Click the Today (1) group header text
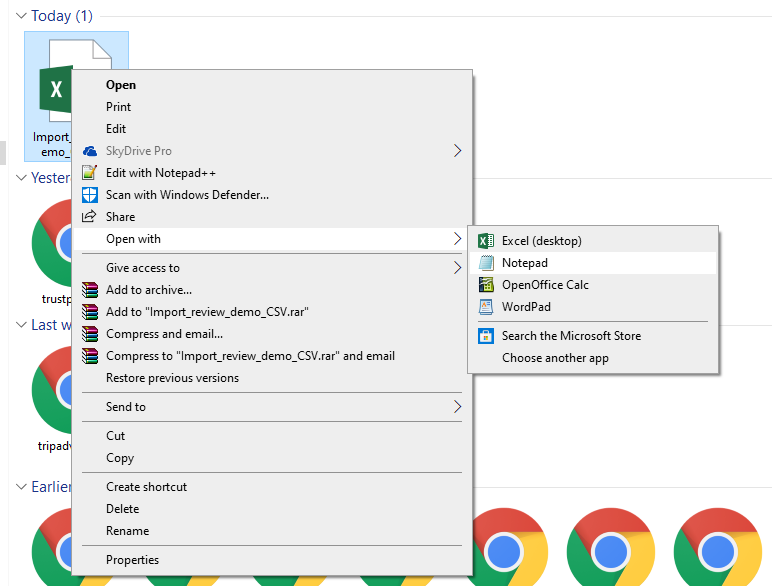 tap(62, 16)
